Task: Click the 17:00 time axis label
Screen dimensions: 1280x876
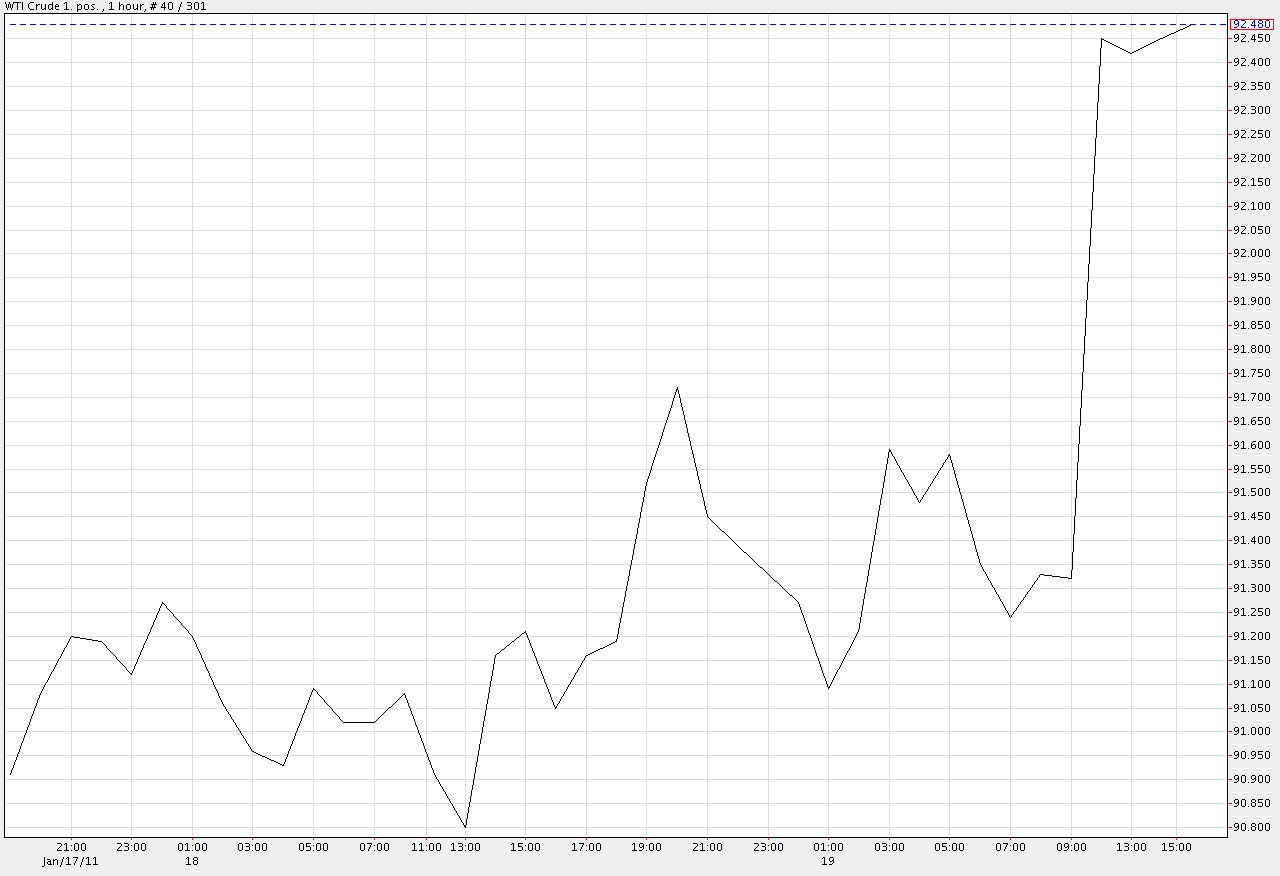Action: [586, 847]
